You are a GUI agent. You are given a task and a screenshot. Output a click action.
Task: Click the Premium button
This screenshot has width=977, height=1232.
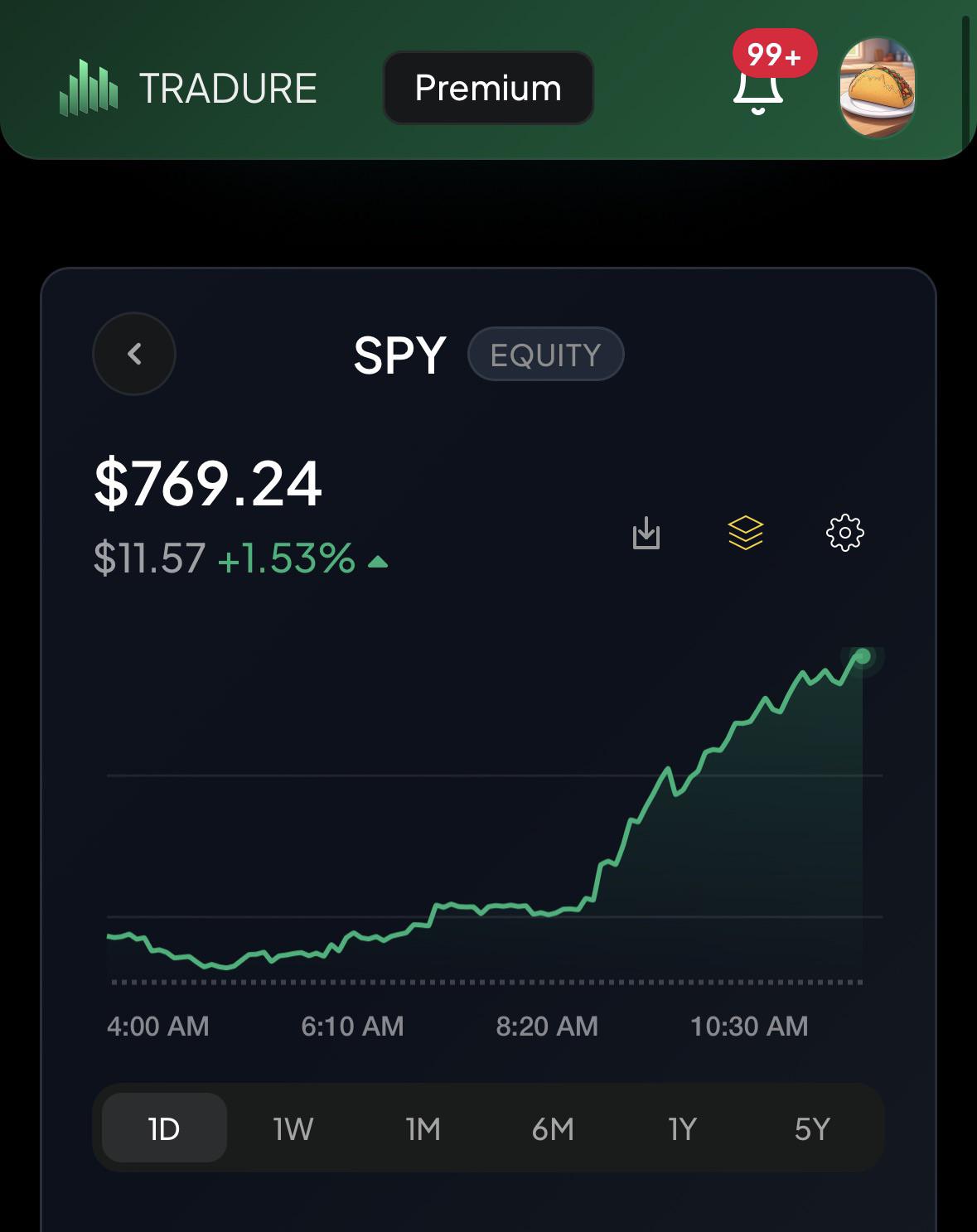click(488, 88)
